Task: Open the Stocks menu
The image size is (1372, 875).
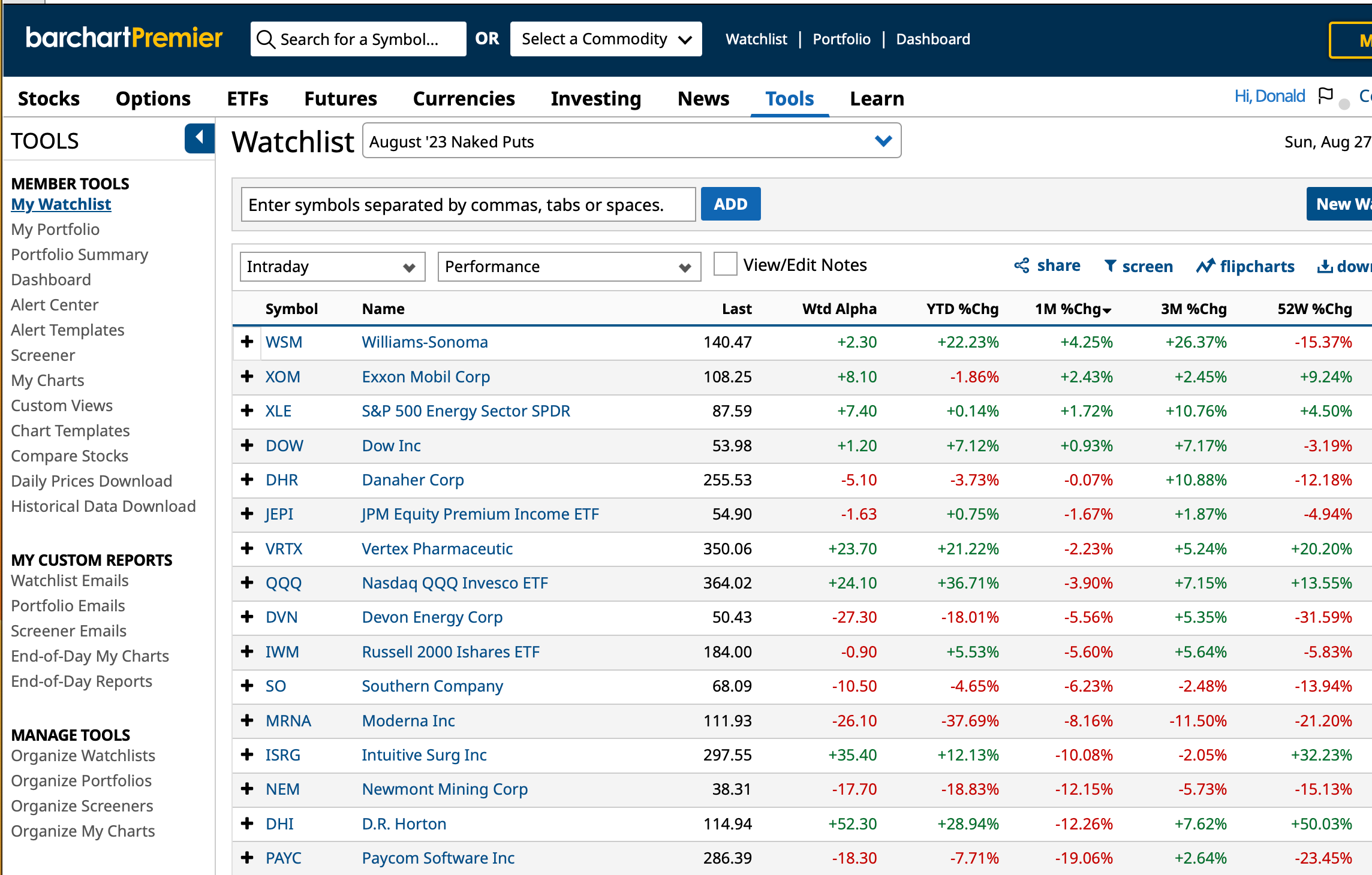Action: tap(49, 98)
